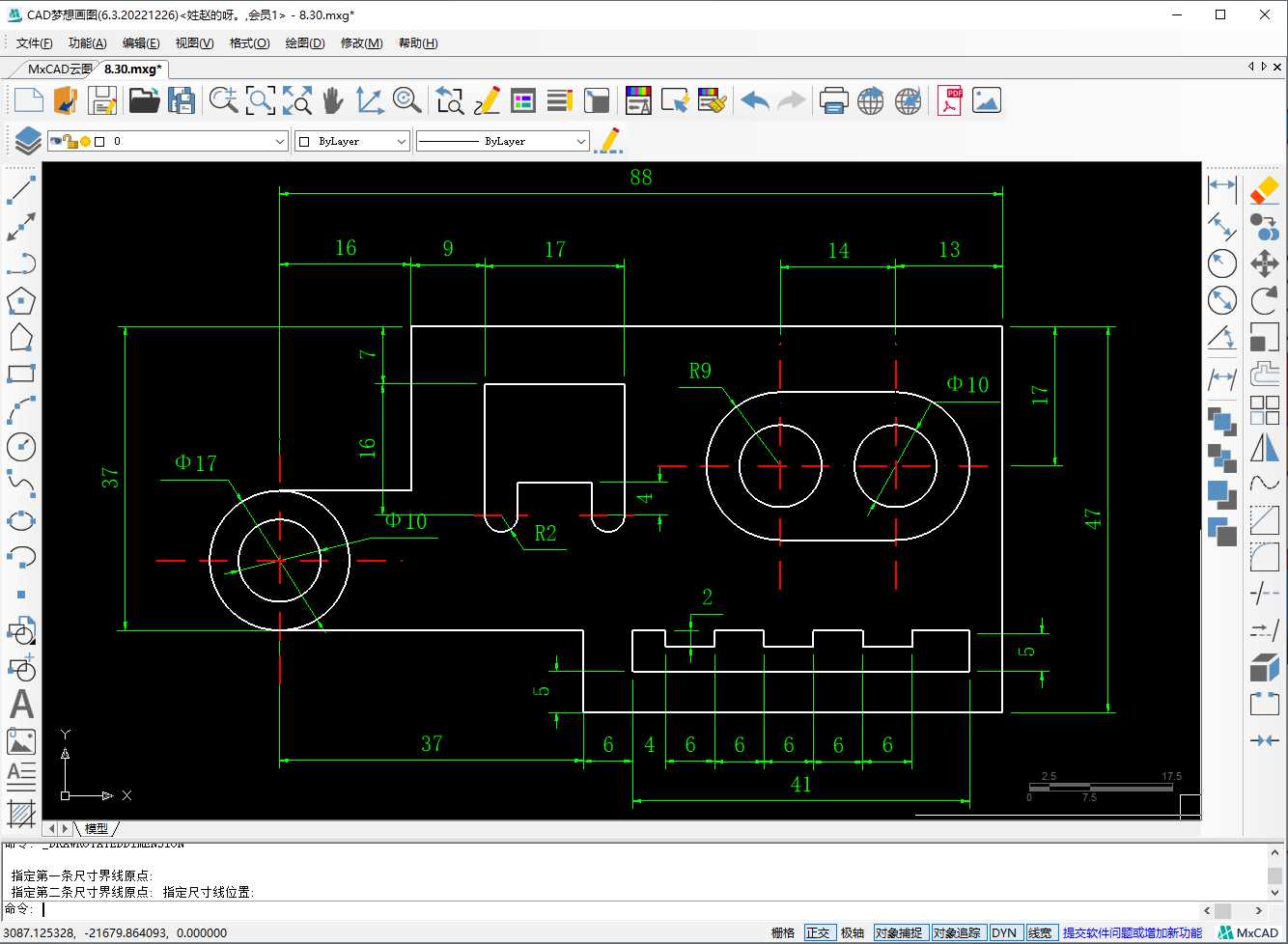Click the Undo arrow icon
1288x944 pixels.
[755, 100]
